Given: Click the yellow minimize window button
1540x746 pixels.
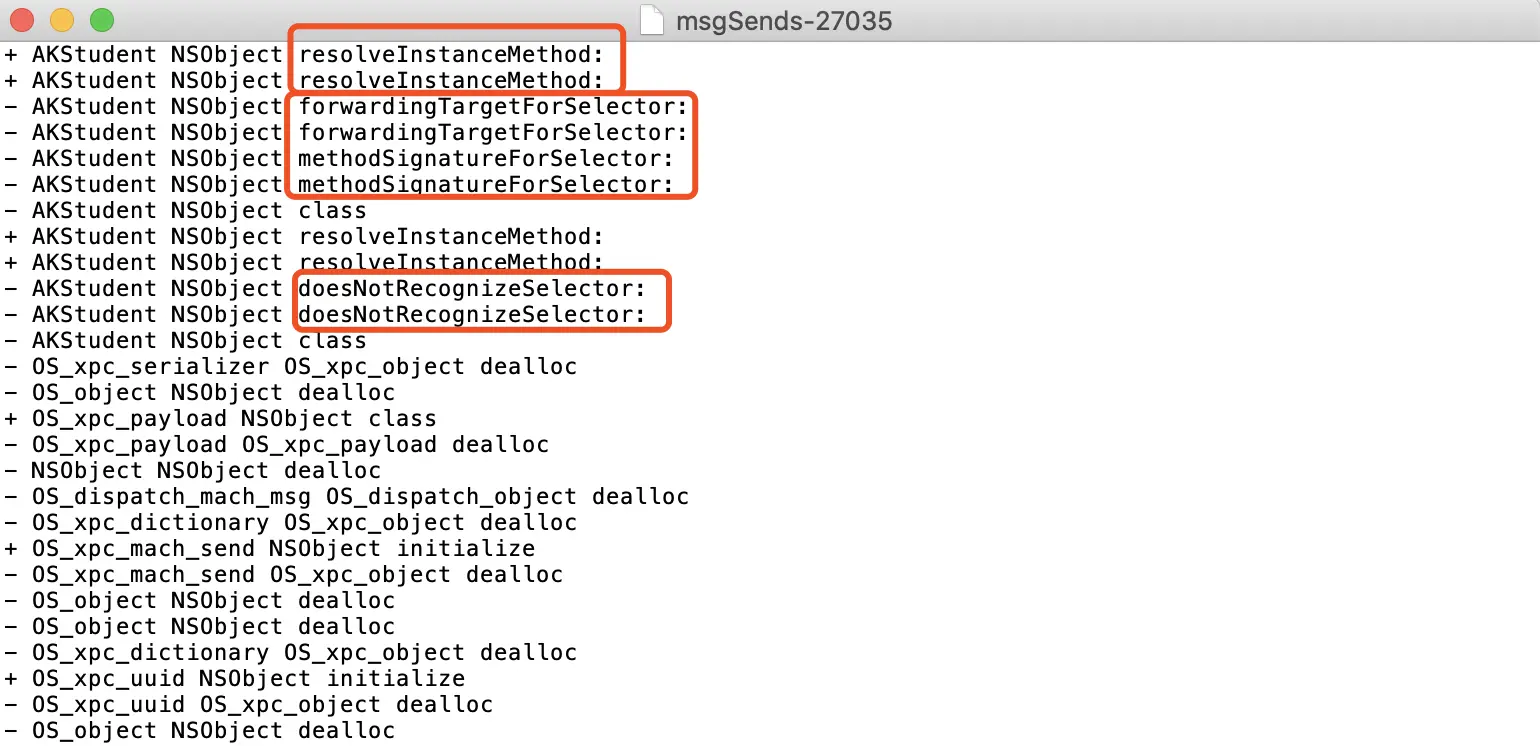Looking at the screenshot, I should tap(62, 19).
